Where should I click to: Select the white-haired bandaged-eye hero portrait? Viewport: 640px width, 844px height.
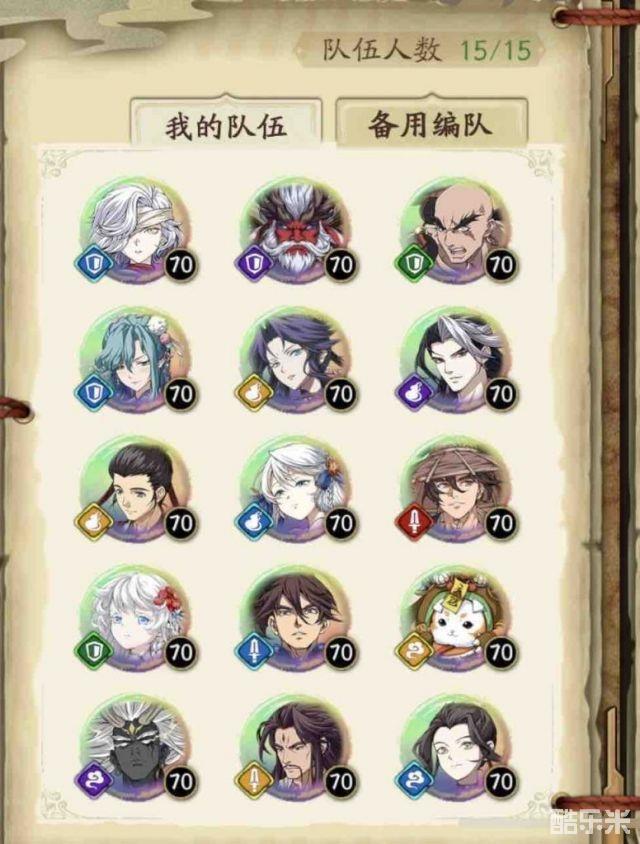[137, 231]
